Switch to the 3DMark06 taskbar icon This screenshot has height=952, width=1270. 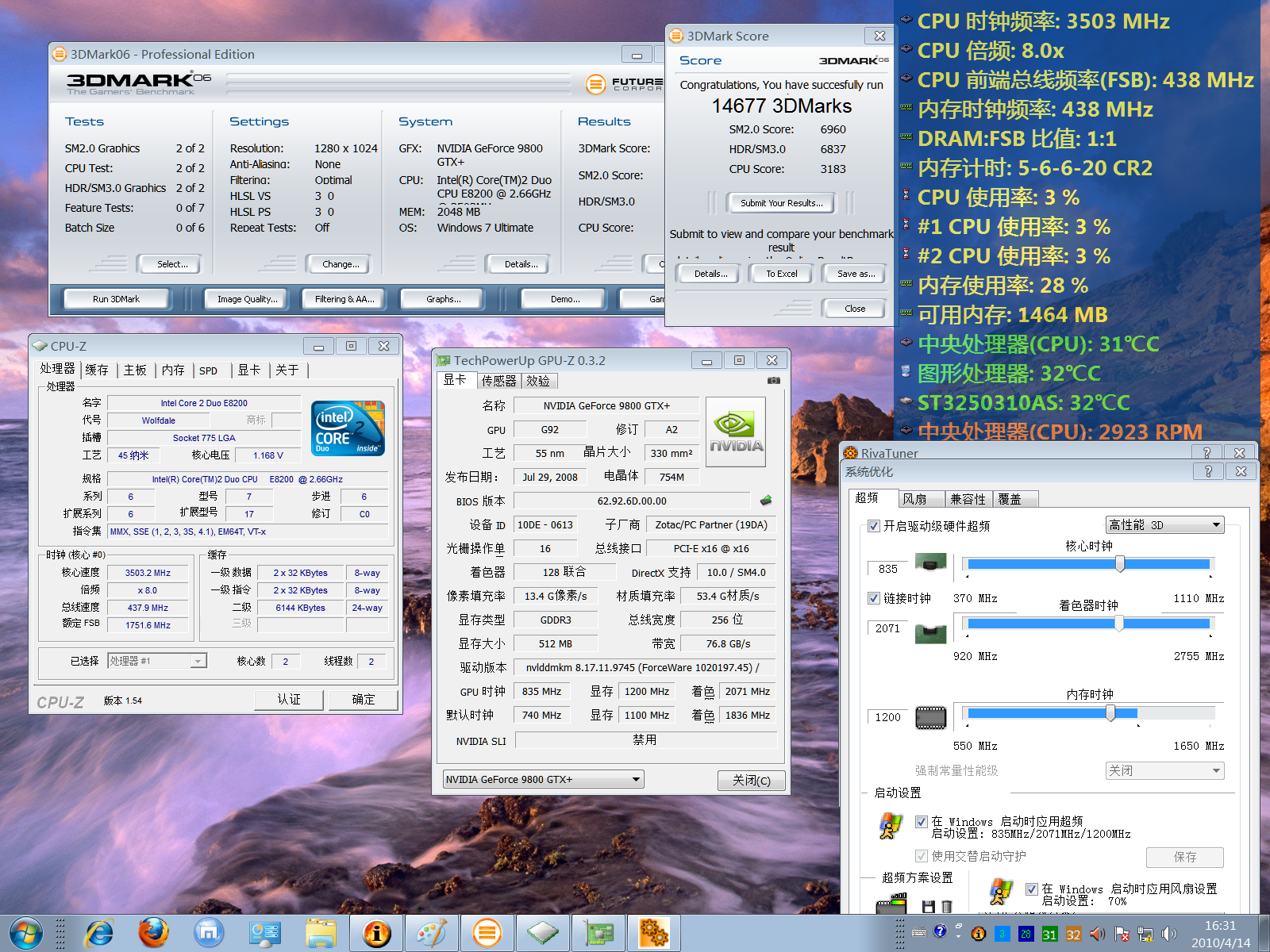click(487, 933)
